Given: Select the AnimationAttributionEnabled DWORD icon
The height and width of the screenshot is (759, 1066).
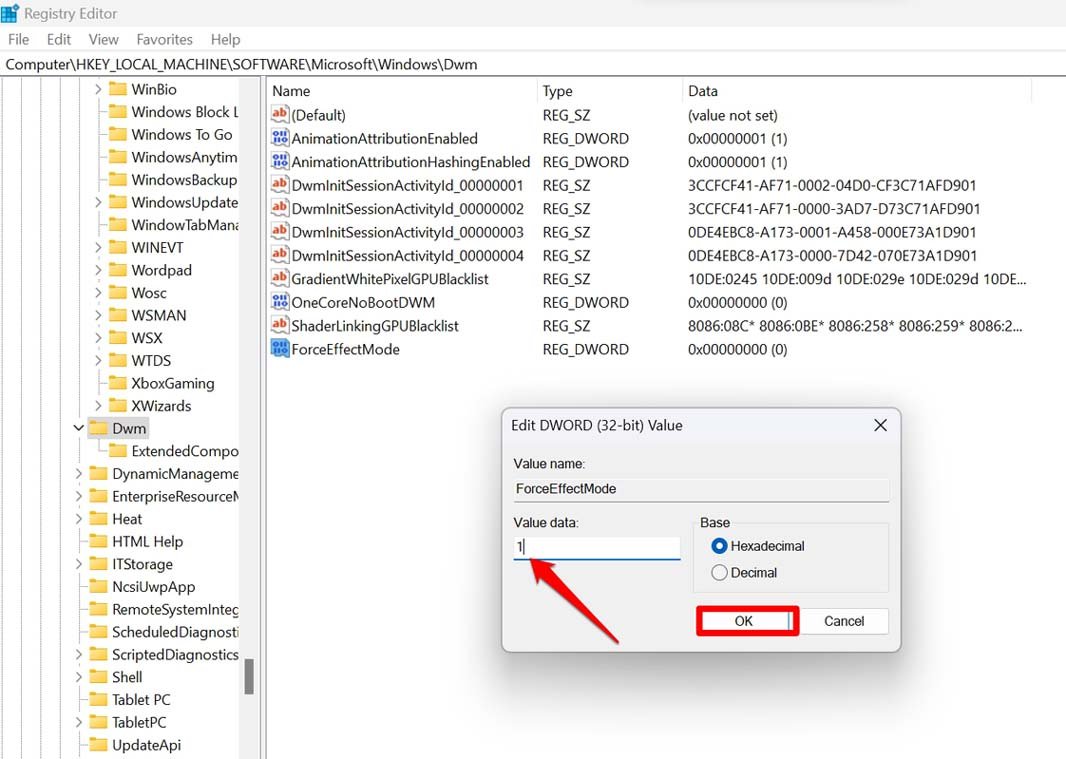Looking at the screenshot, I should tap(280, 138).
